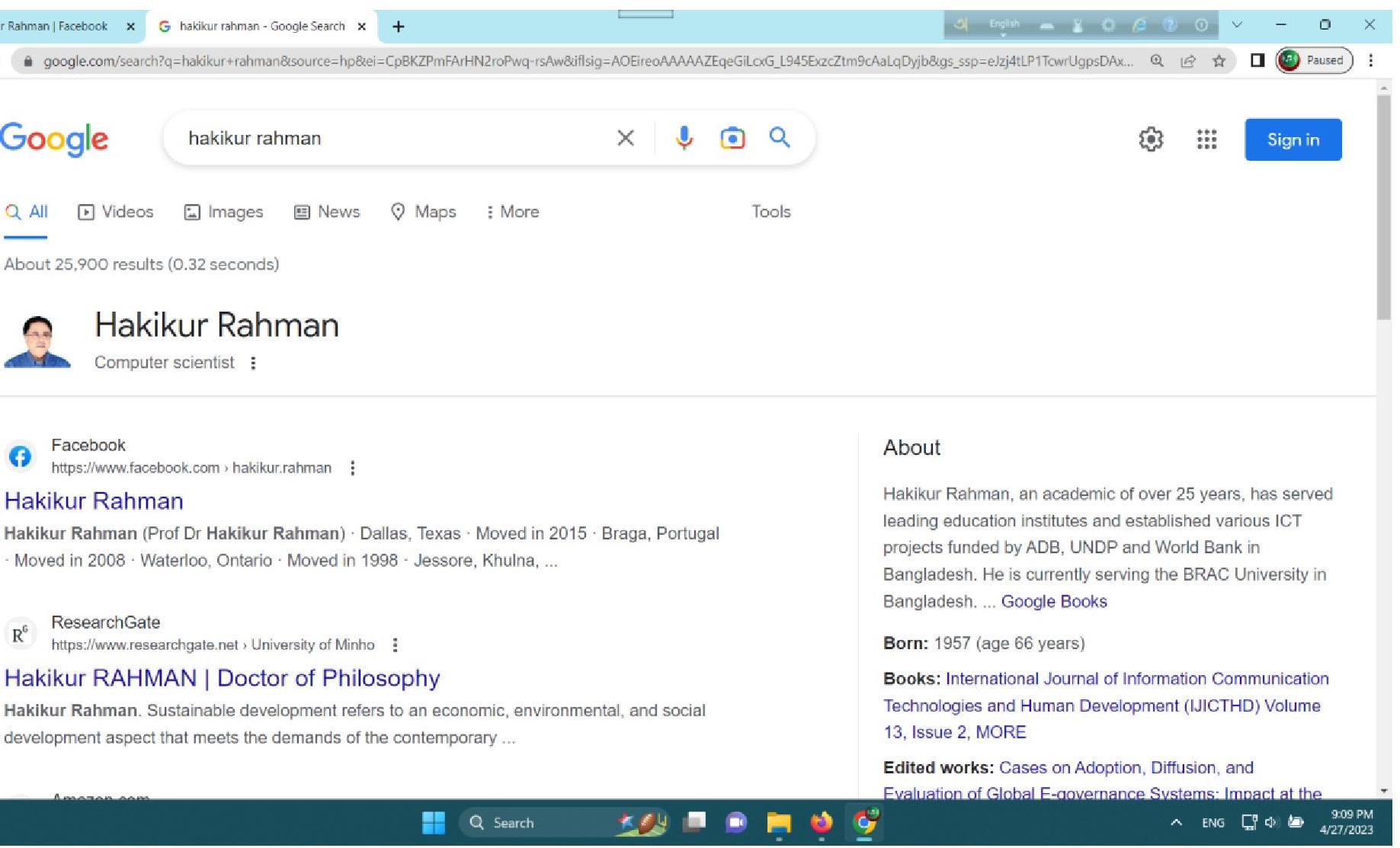Close the Facebook tab
The height and width of the screenshot is (848, 1400).
click(x=130, y=27)
